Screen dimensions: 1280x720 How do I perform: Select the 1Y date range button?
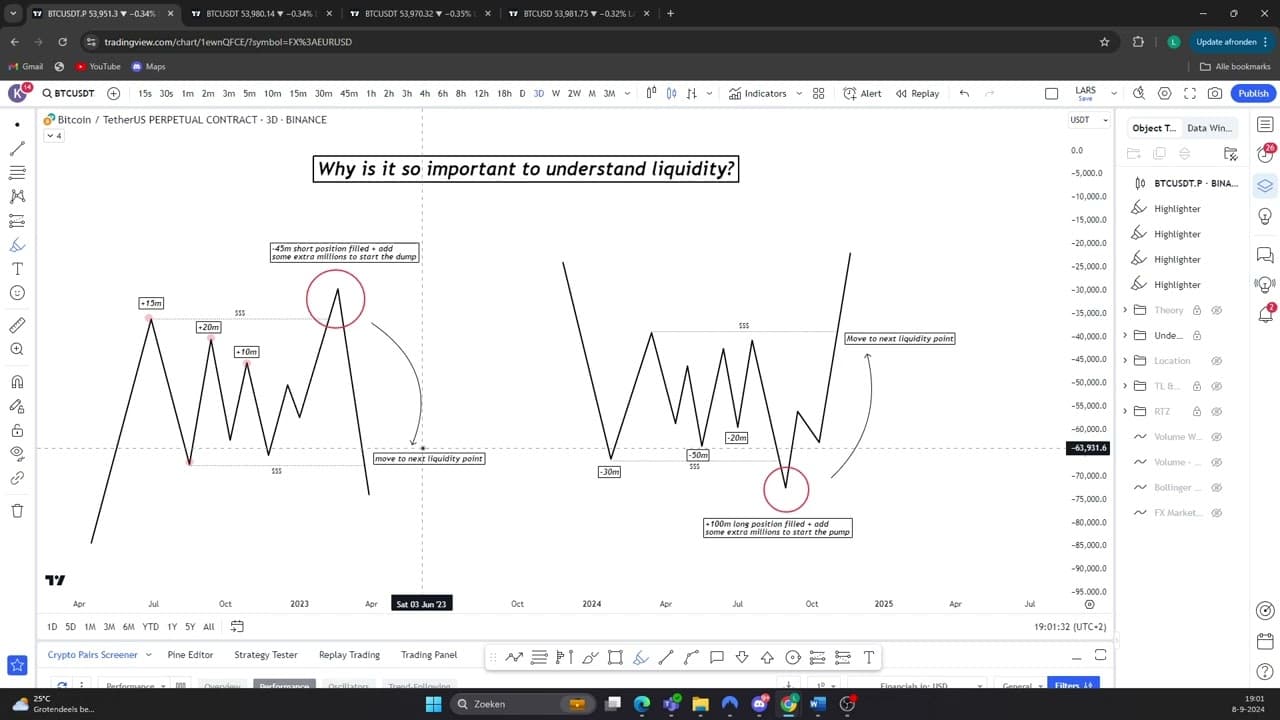[172, 627]
